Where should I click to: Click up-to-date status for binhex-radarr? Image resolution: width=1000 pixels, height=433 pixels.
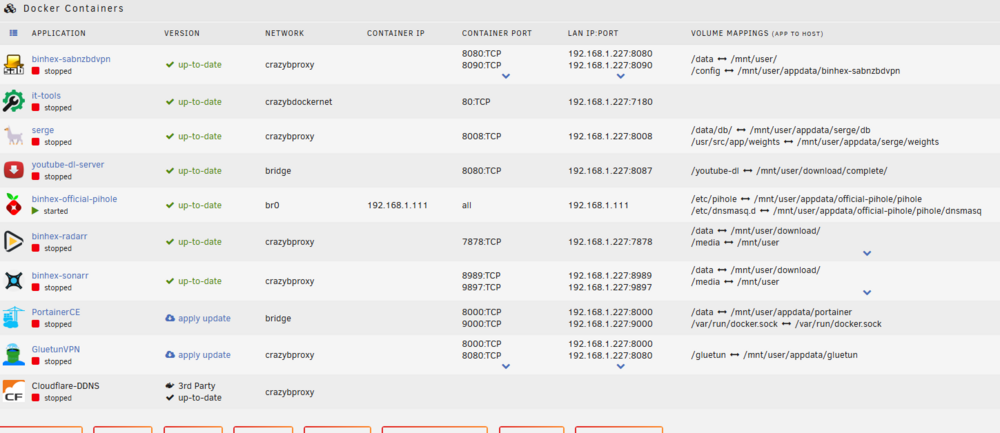click(200, 242)
